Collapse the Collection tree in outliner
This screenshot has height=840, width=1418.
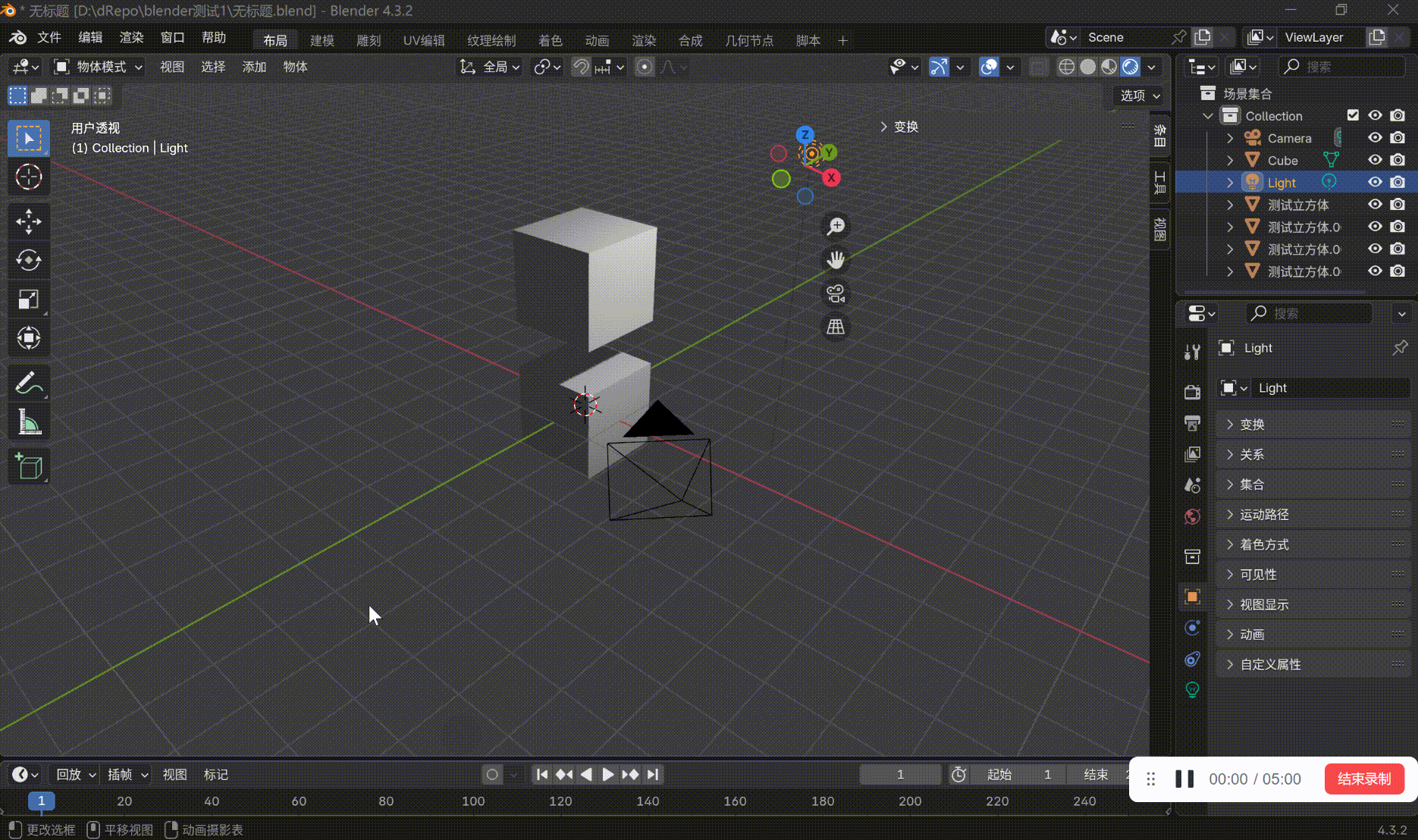(1208, 116)
